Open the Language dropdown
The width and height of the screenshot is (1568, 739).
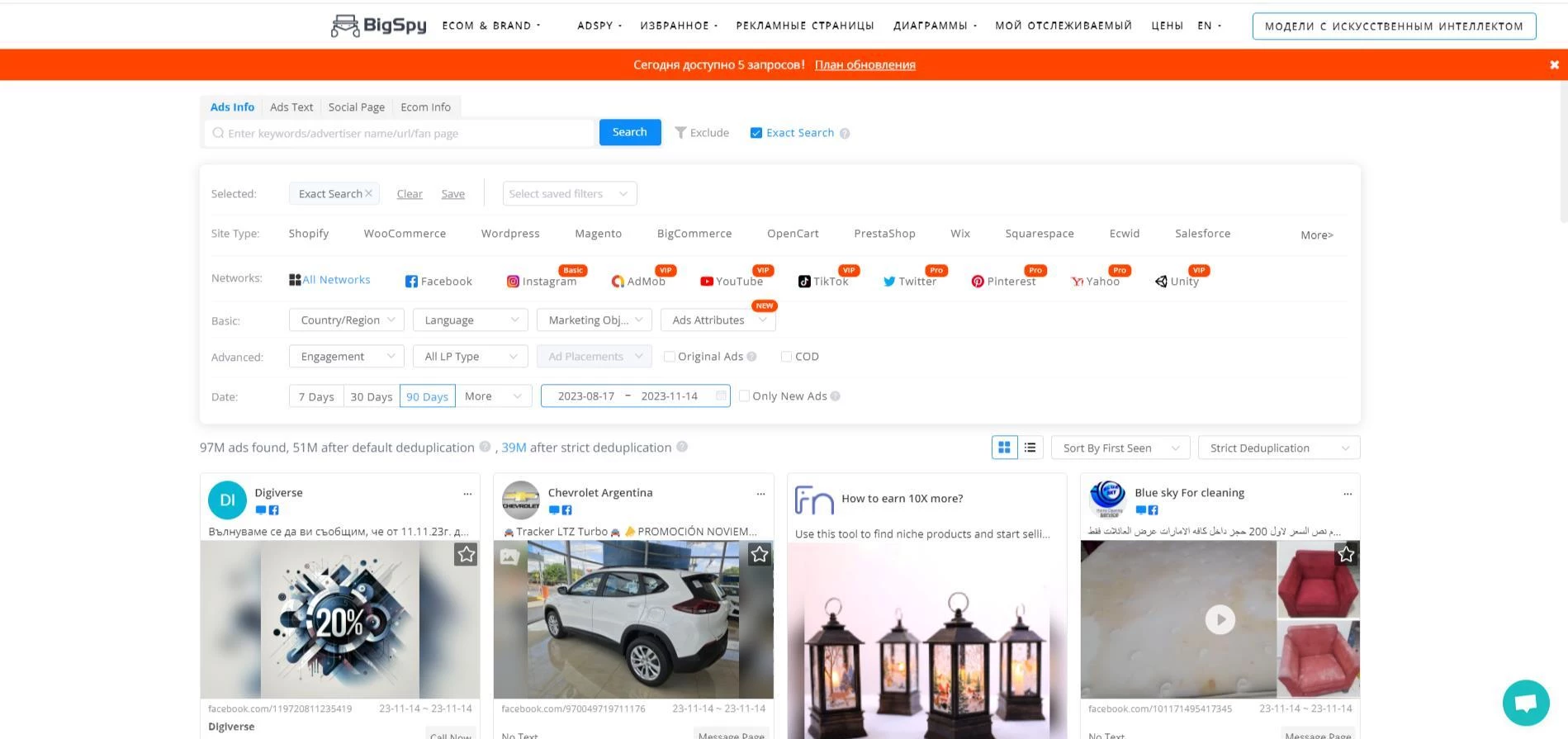coord(471,320)
